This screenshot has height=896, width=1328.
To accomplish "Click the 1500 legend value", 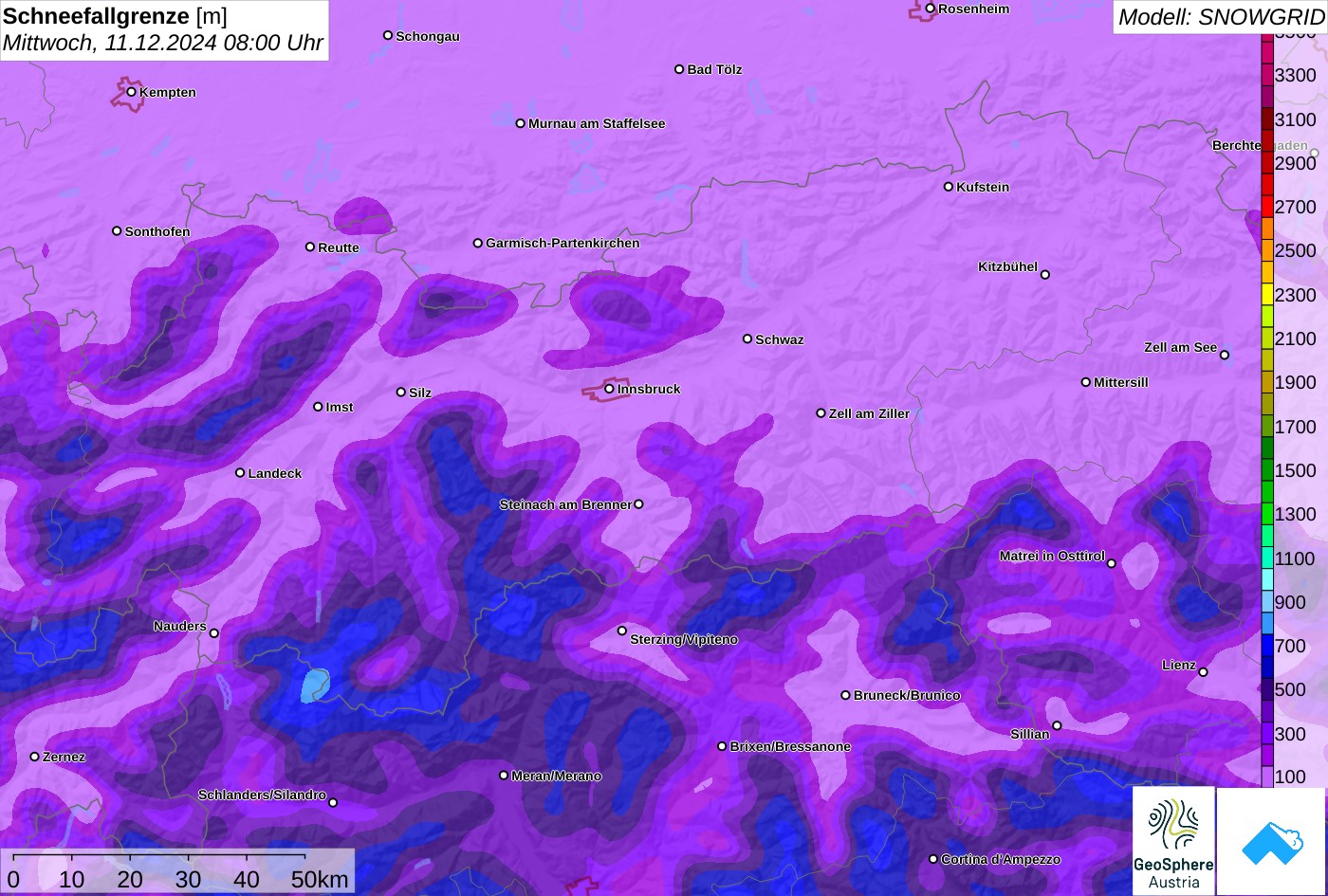I will [1296, 470].
